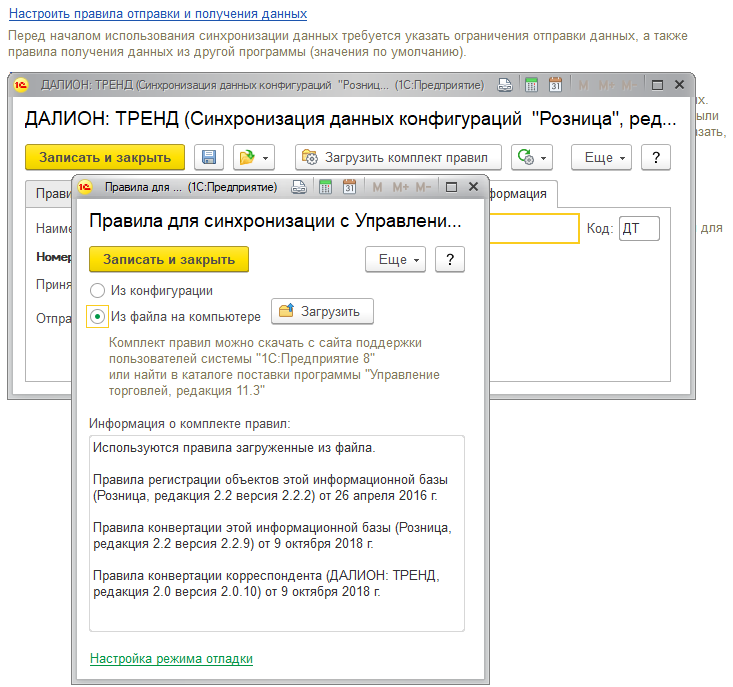Image resolution: width=733 pixels, height=687 pixels.
Task: Click Загрузить комплект правил button
Action: click(x=398, y=157)
